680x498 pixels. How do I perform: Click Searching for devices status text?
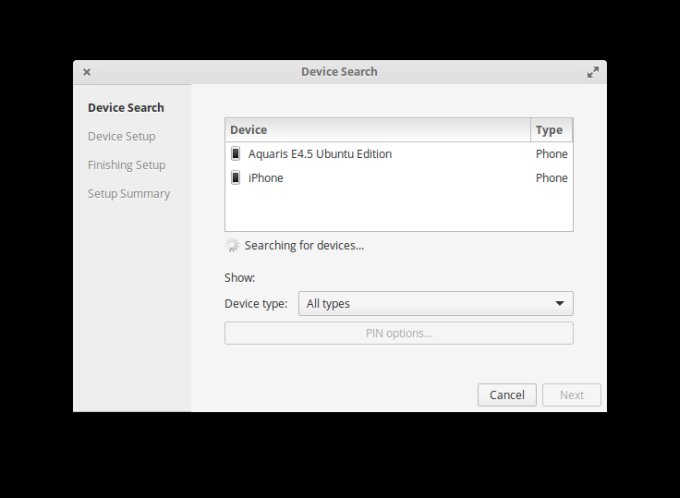304,246
